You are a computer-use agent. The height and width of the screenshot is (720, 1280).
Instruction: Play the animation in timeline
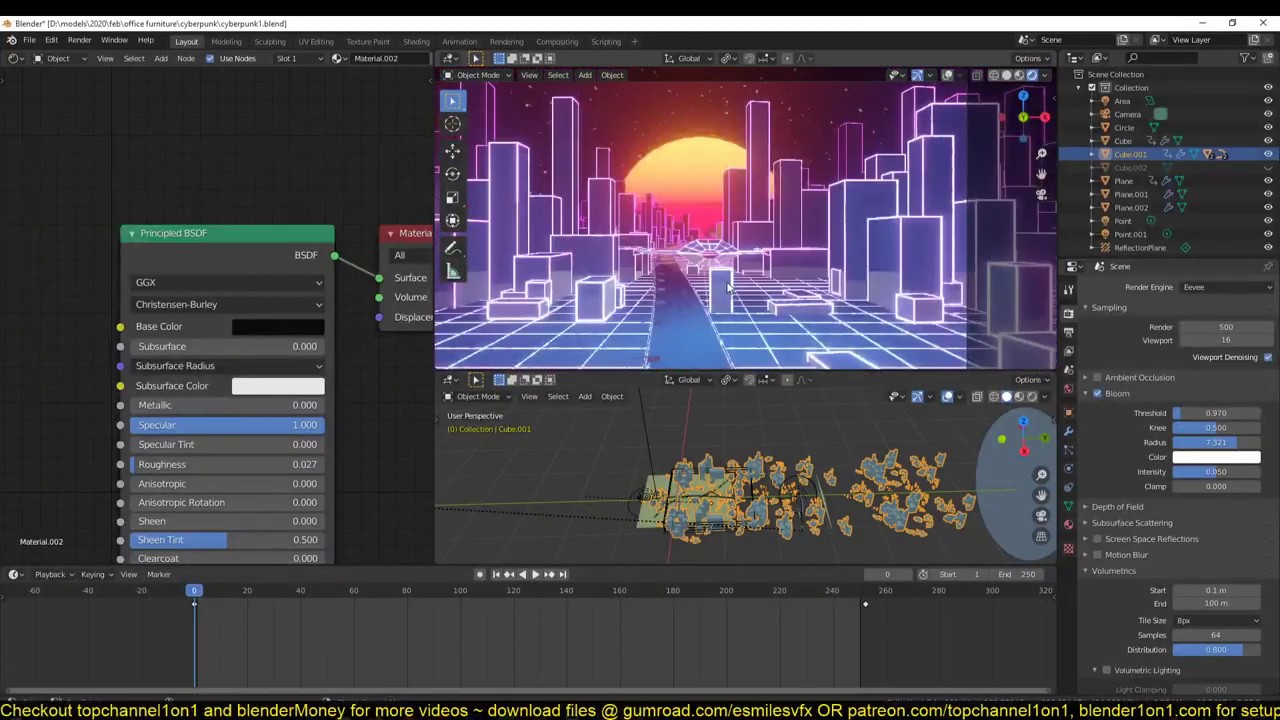[x=535, y=574]
